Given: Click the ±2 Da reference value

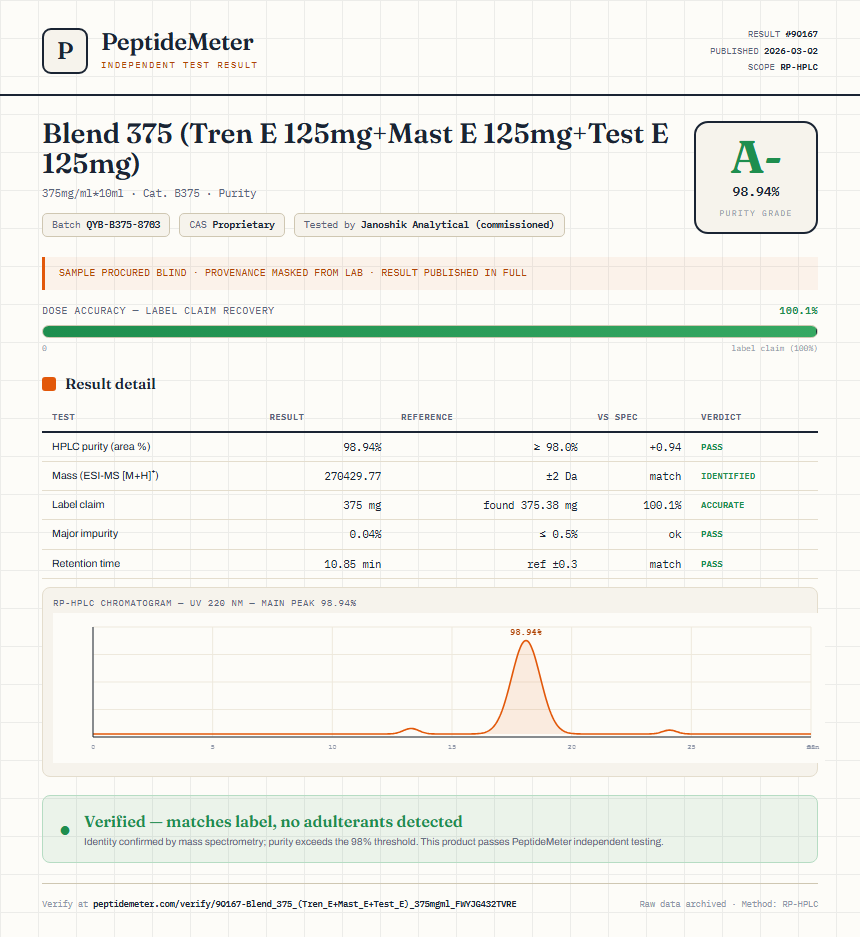Looking at the screenshot, I should pos(562,476).
